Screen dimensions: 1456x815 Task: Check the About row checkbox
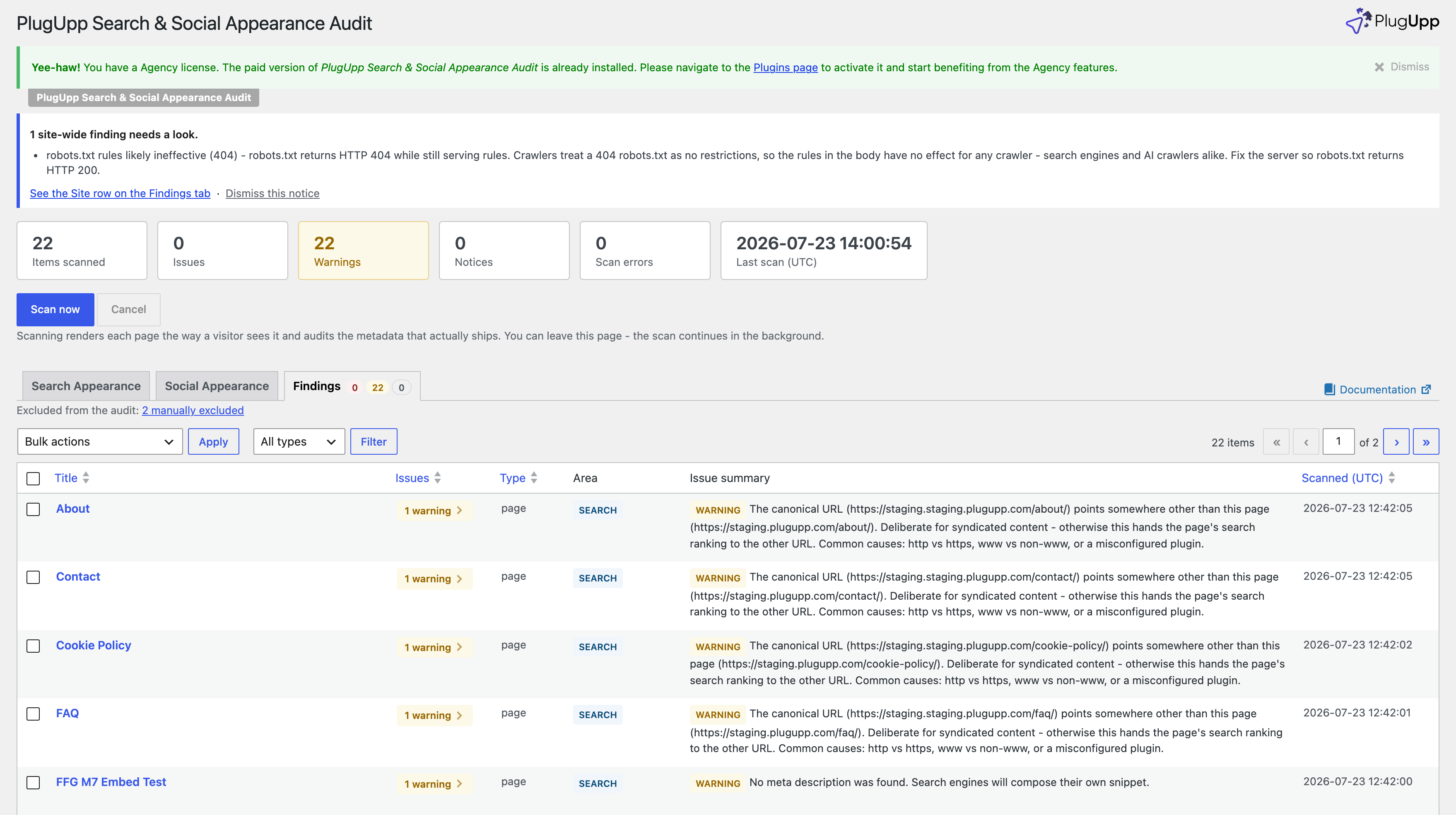34,509
